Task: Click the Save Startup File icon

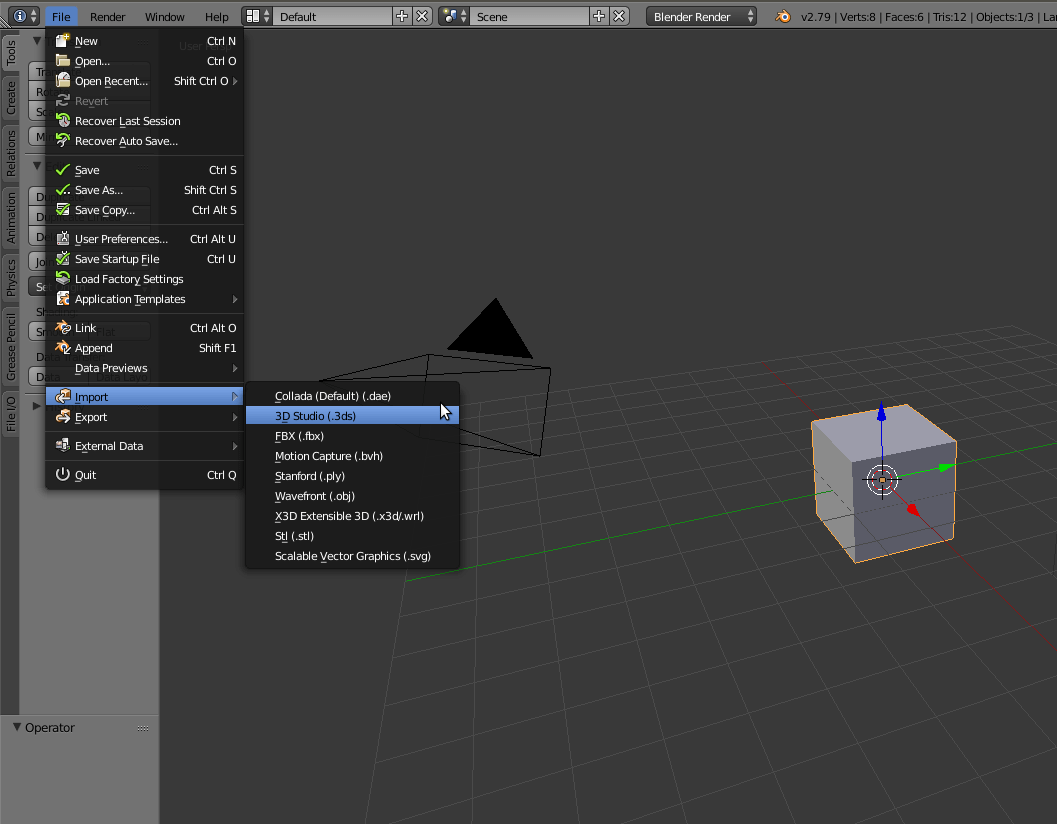Action: click(x=63, y=259)
